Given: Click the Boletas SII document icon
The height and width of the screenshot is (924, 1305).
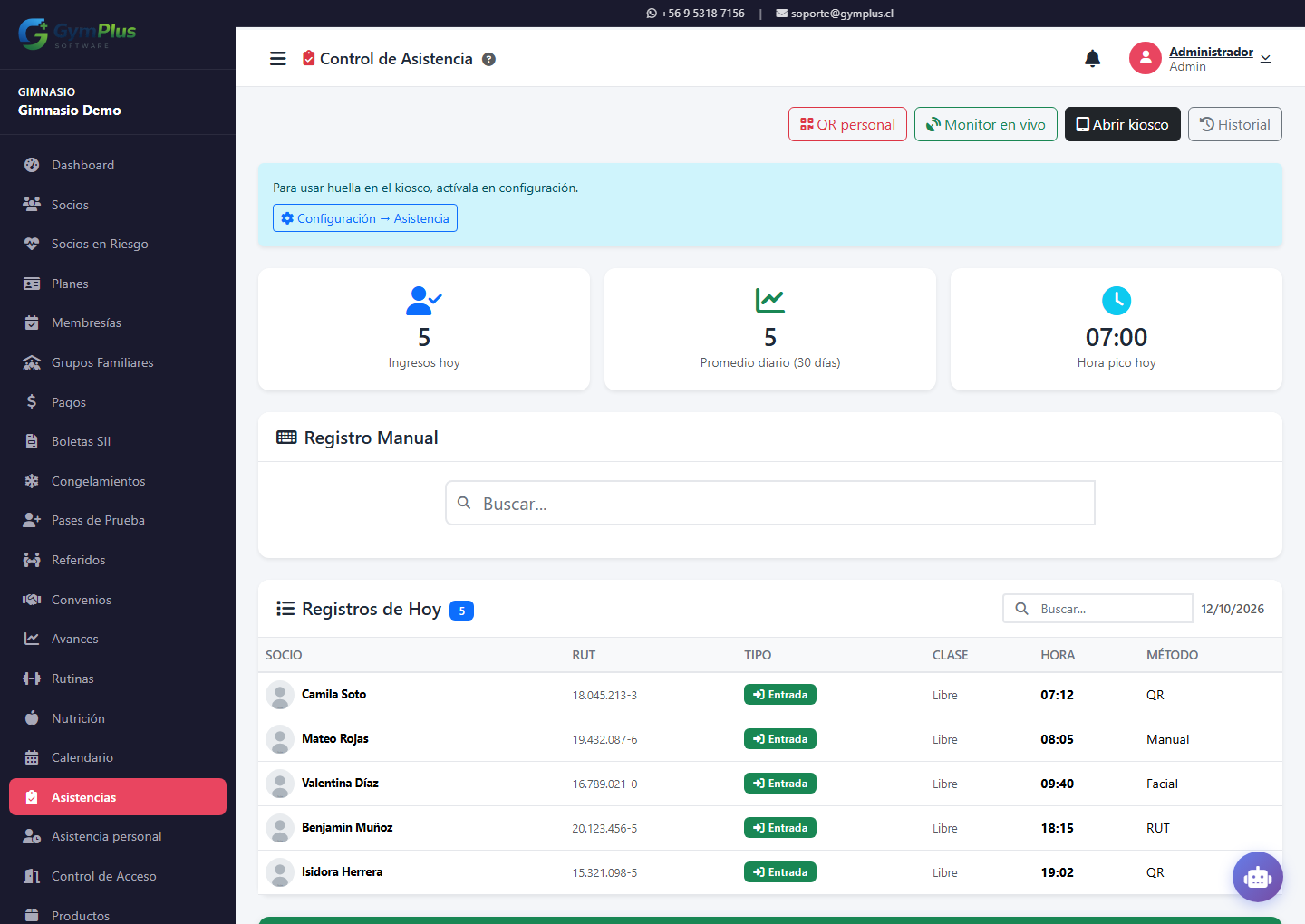Looking at the screenshot, I should coord(32,441).
